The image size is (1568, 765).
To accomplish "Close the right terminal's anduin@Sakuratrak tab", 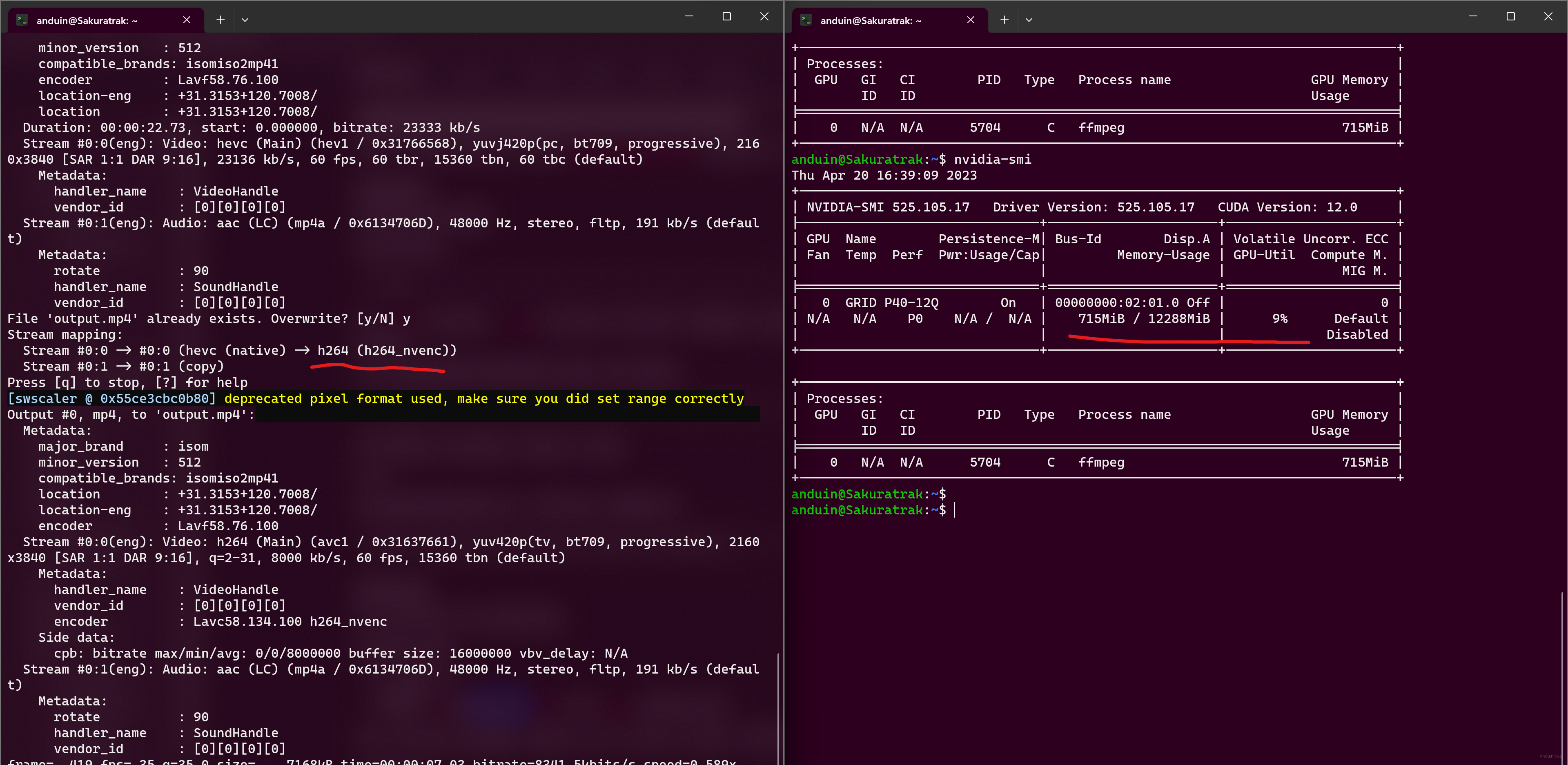I will pyautogui.click(x=970, y=20).
